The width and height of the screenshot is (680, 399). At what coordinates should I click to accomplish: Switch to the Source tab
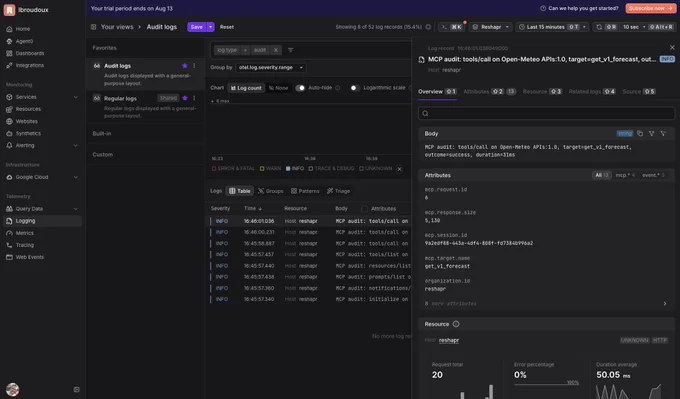[x=638, y=92]
